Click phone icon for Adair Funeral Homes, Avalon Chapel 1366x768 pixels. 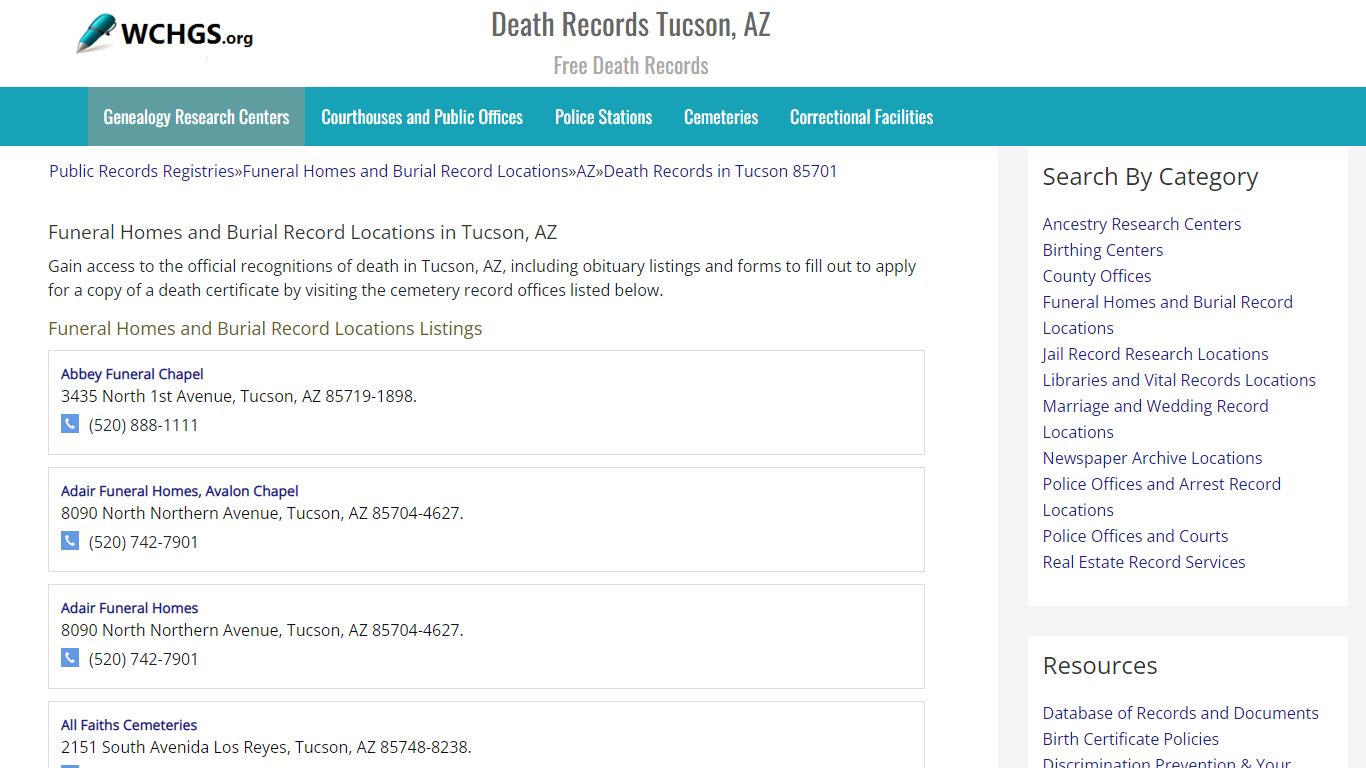coord(70,541)
